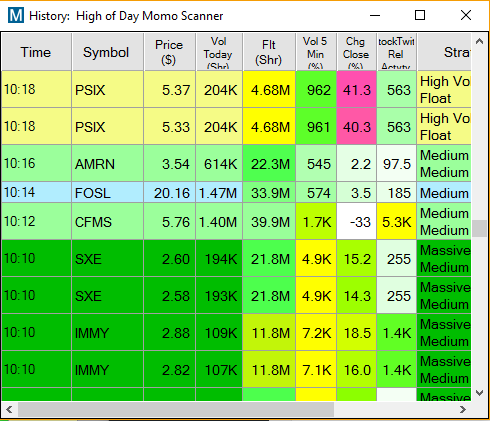Click the Flt (Shr) column header
The height and width of the screenshot is (421, 490).
[269, 52]
